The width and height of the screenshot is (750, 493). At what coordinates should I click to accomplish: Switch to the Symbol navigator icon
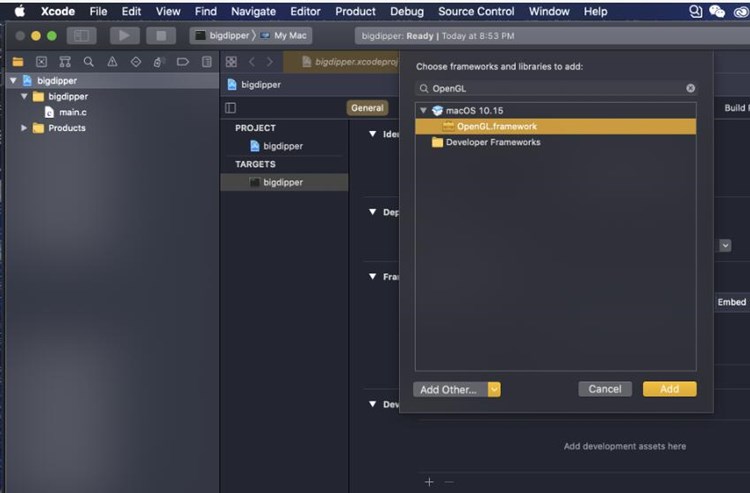(x=65, y=62)
